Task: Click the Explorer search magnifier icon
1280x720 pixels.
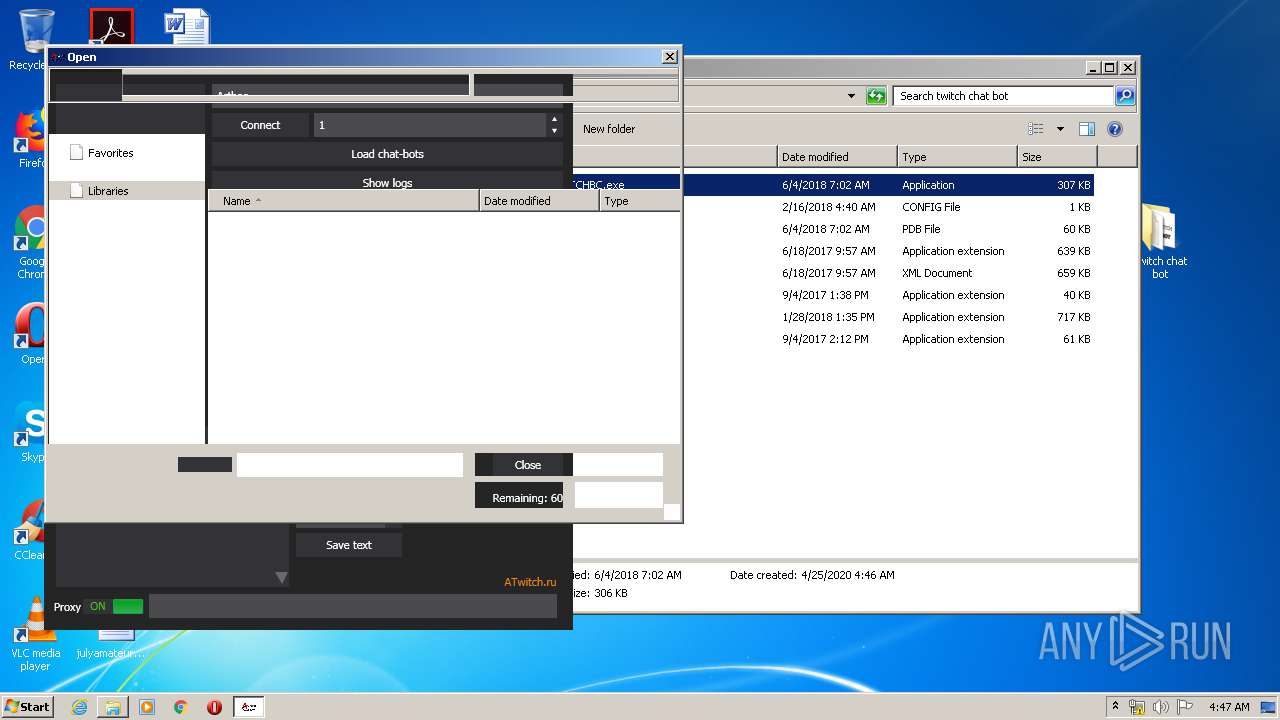Action: click(x=1125, y=96)
